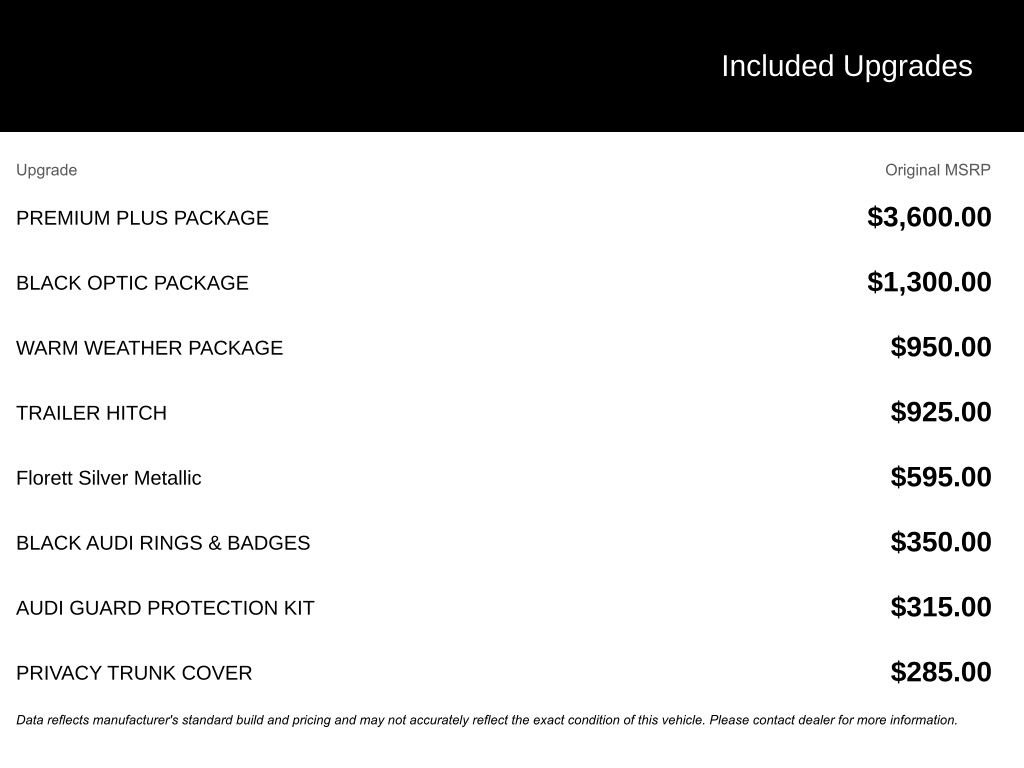Click the $1,300.00 price
Screen dimensions: 1024x768
tap(929, 282)
